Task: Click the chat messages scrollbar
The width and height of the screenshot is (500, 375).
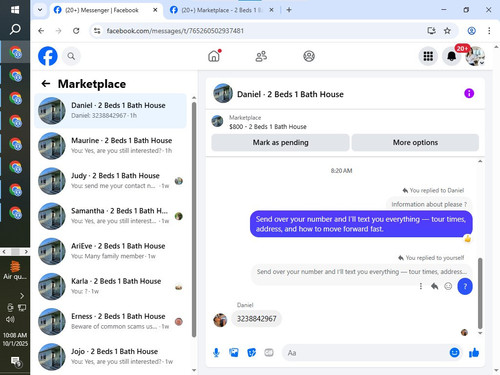Action: click(480, 293)
